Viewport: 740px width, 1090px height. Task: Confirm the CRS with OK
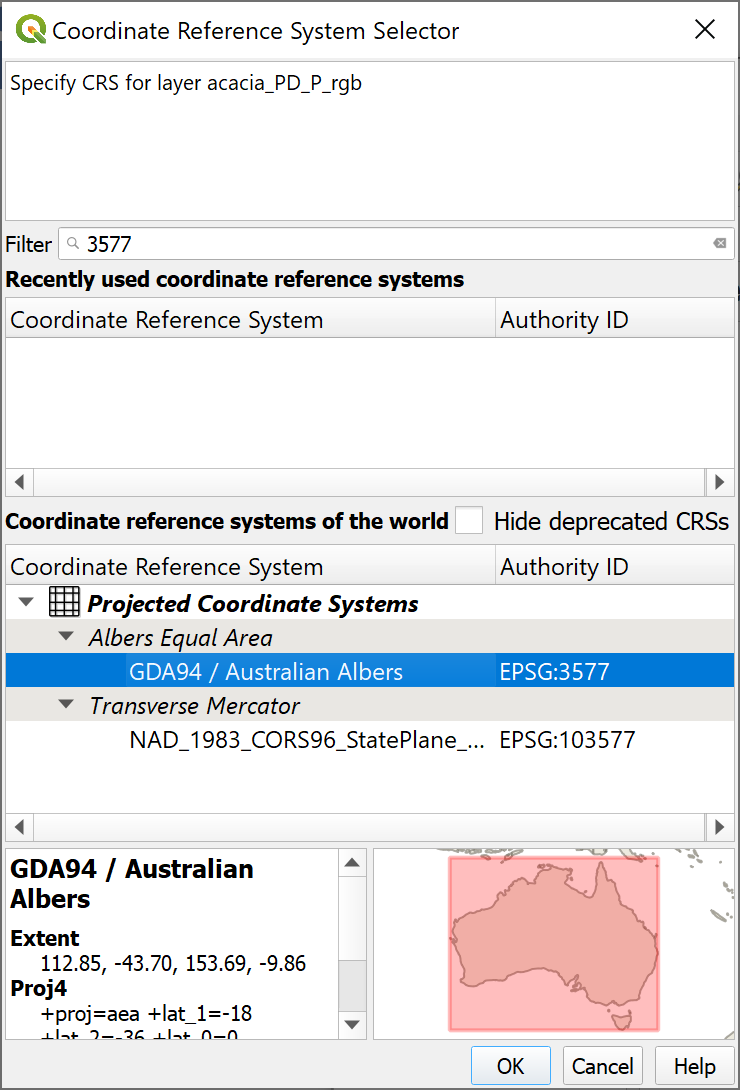(x=510, y=1065)
